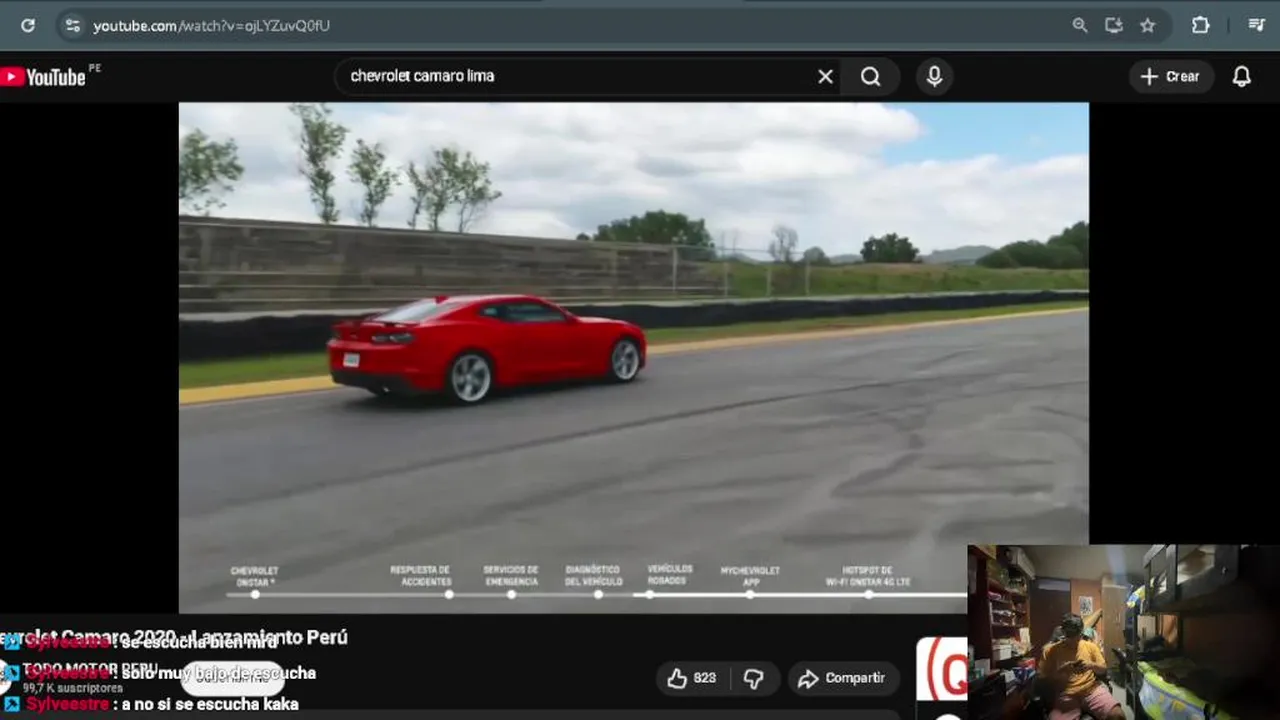Open the Crear create menu
Image resolution: width=1280 pixels, height=720 pixels.
click(x=1171, y=76)
